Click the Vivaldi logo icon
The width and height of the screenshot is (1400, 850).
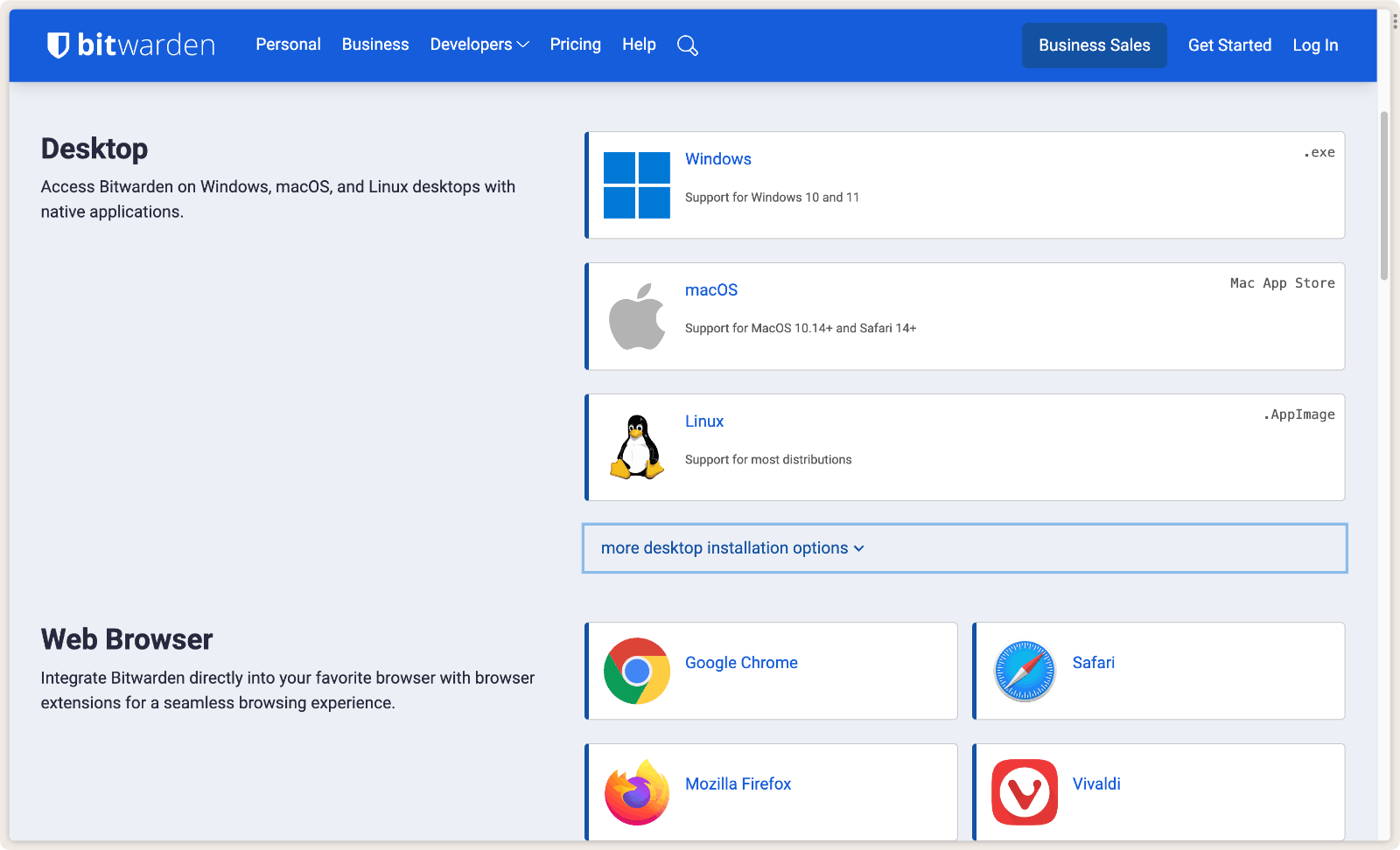[1025, 792]
